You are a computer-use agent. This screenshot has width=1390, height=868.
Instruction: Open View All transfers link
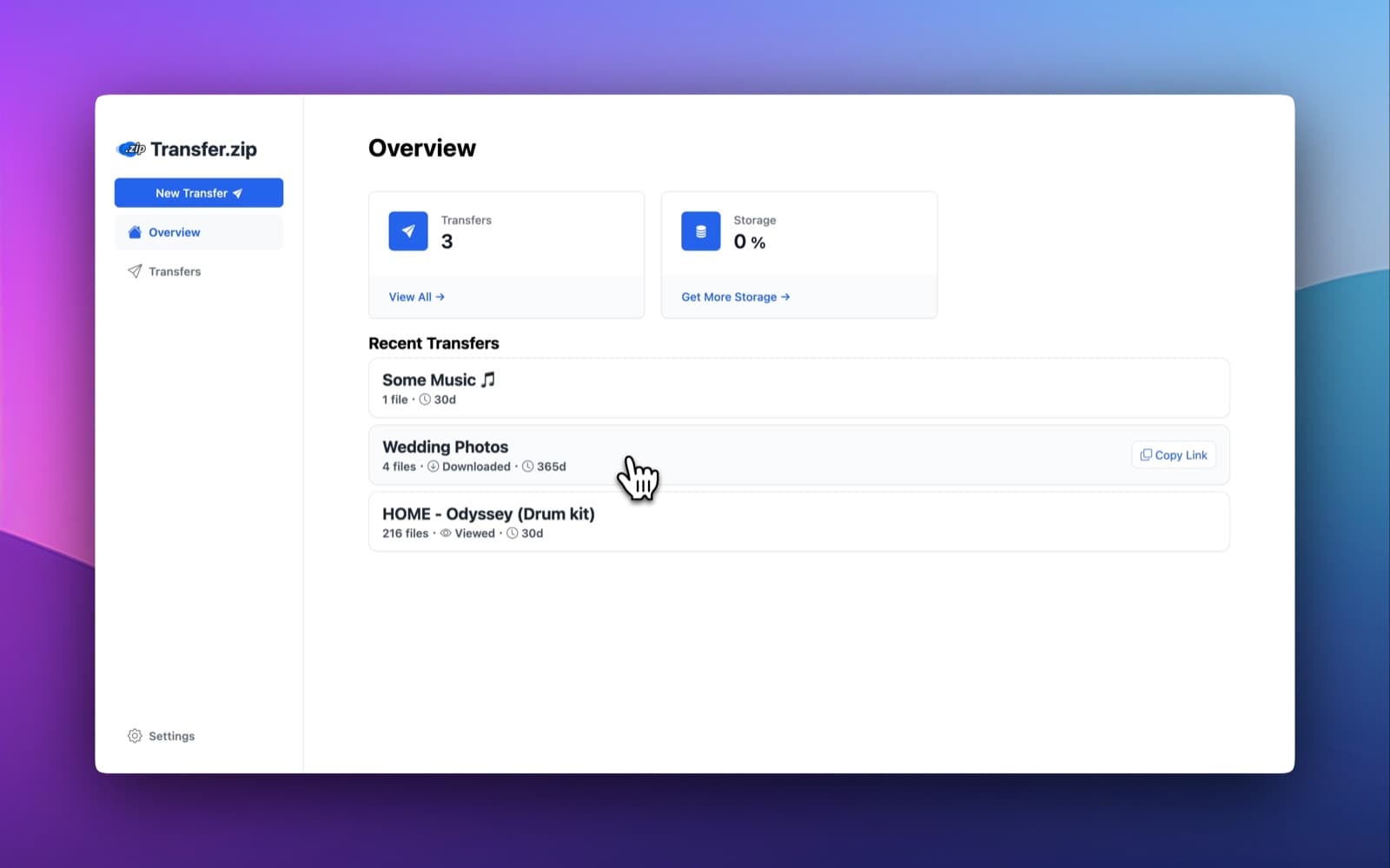coord(417,297)
